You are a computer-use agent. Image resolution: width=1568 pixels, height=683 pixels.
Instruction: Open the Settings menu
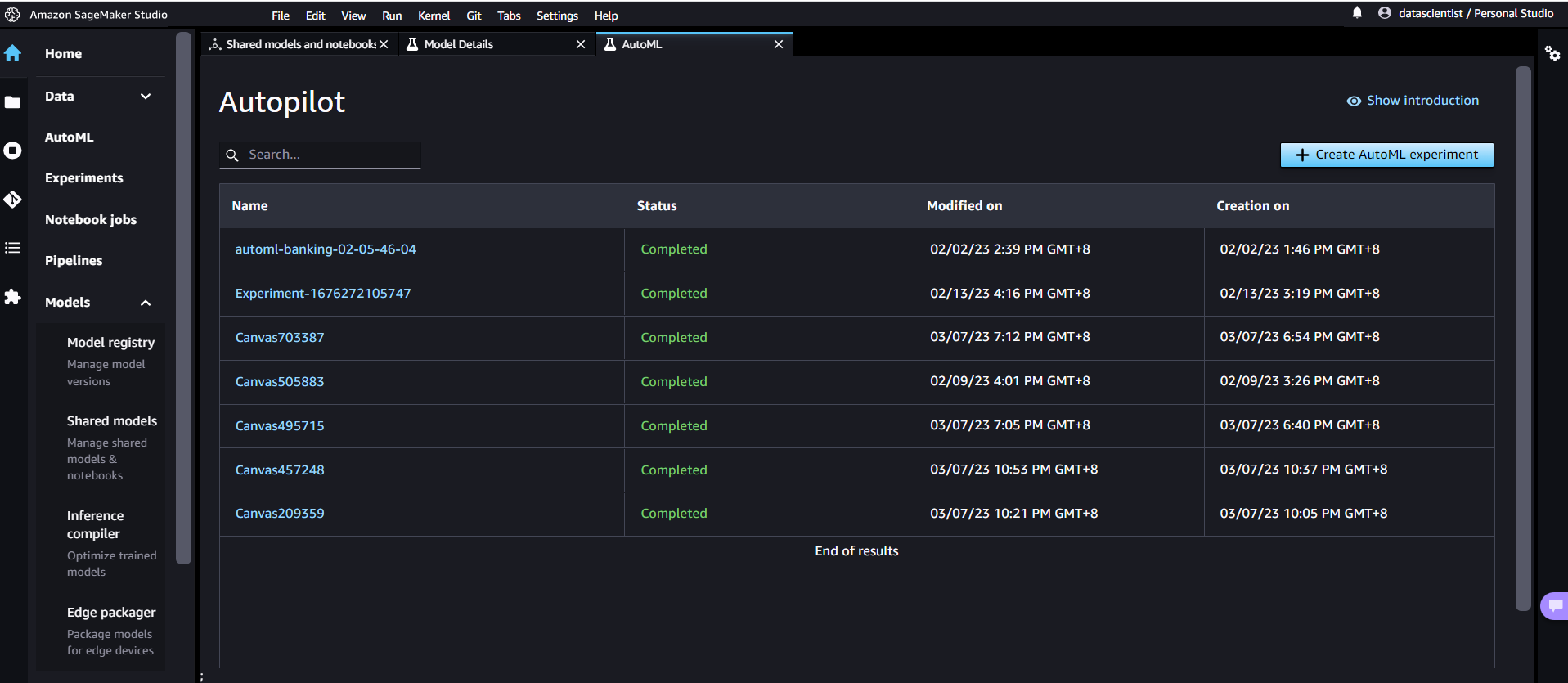point(557,16)
